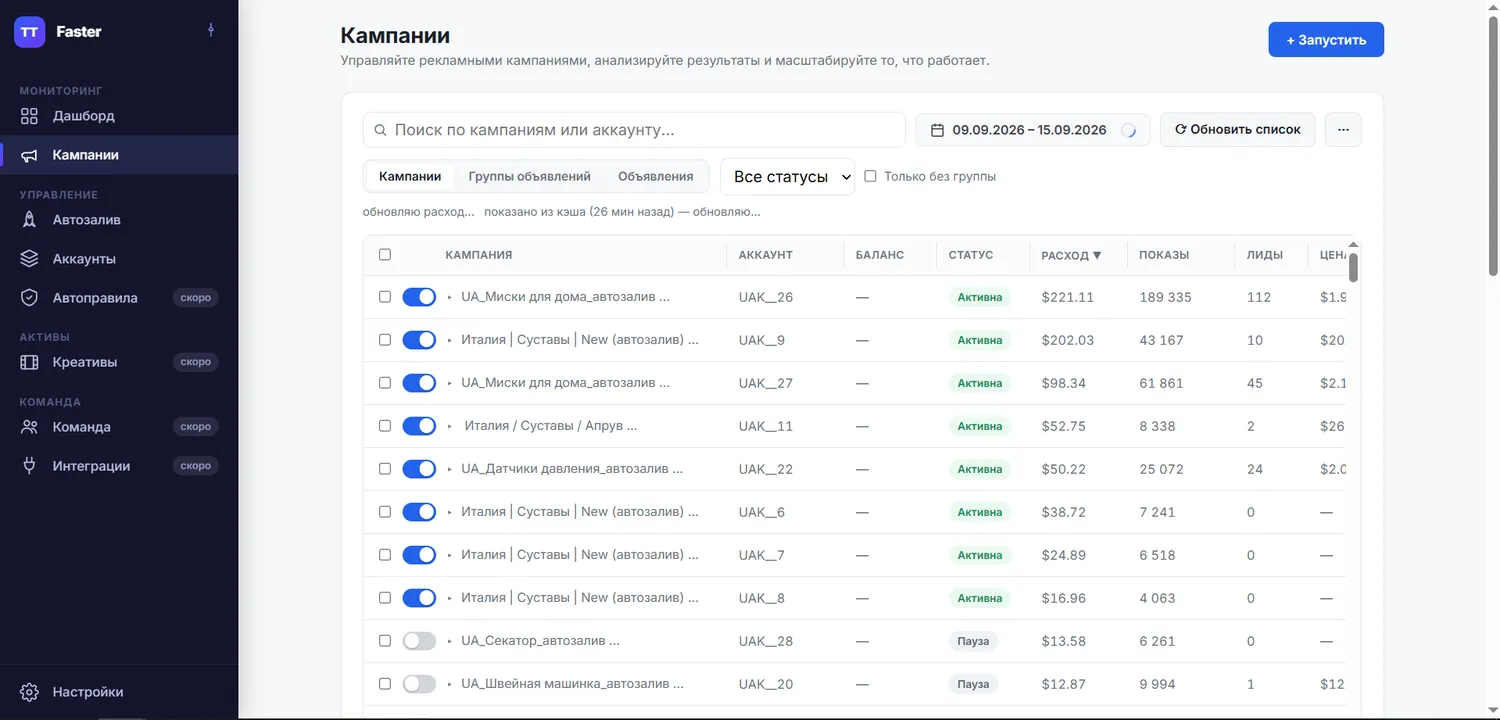Enable the UA_Секатор_автозалив campaign switch
Screen dimensions: 1500x720
pyautogui.click(x=419, y=641)
